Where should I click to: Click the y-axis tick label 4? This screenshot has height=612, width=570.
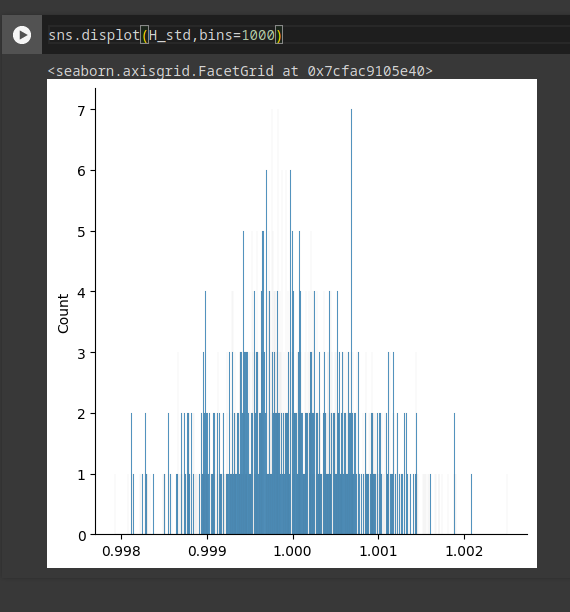[x=81, y=293]
